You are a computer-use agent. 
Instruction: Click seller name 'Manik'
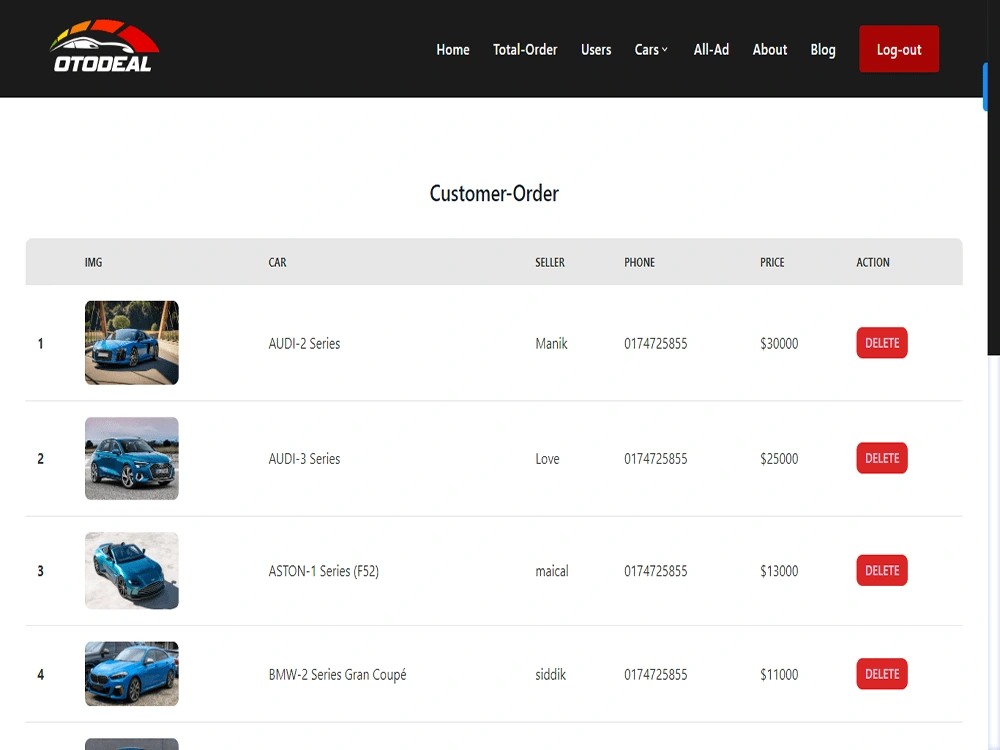[551, 343]
